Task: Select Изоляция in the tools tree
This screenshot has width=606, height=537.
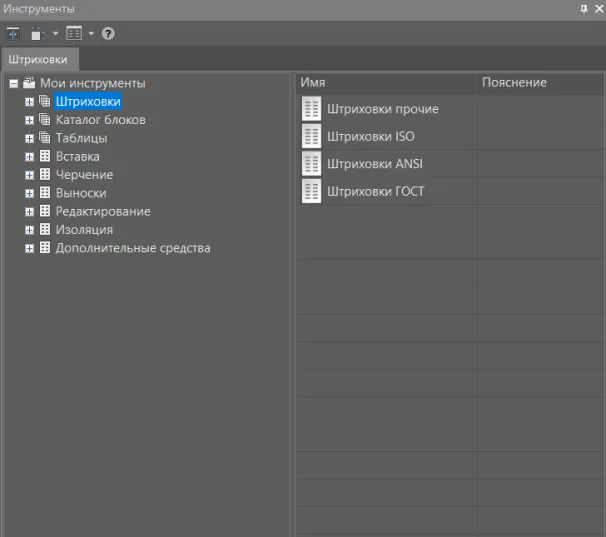Action: [x=84, y=230]
